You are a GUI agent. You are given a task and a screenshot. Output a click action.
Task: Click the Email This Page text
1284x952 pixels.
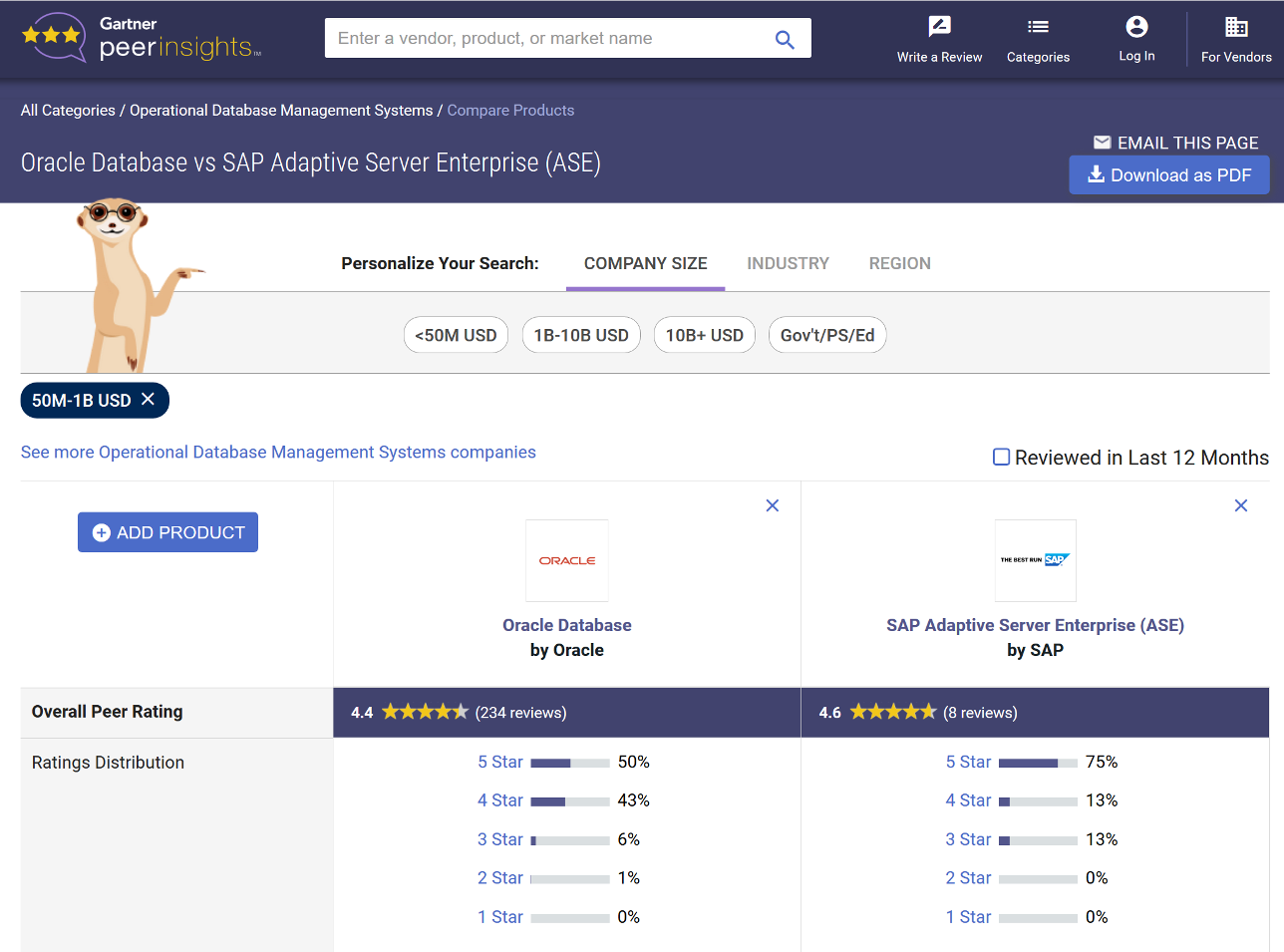(1188, 143)
